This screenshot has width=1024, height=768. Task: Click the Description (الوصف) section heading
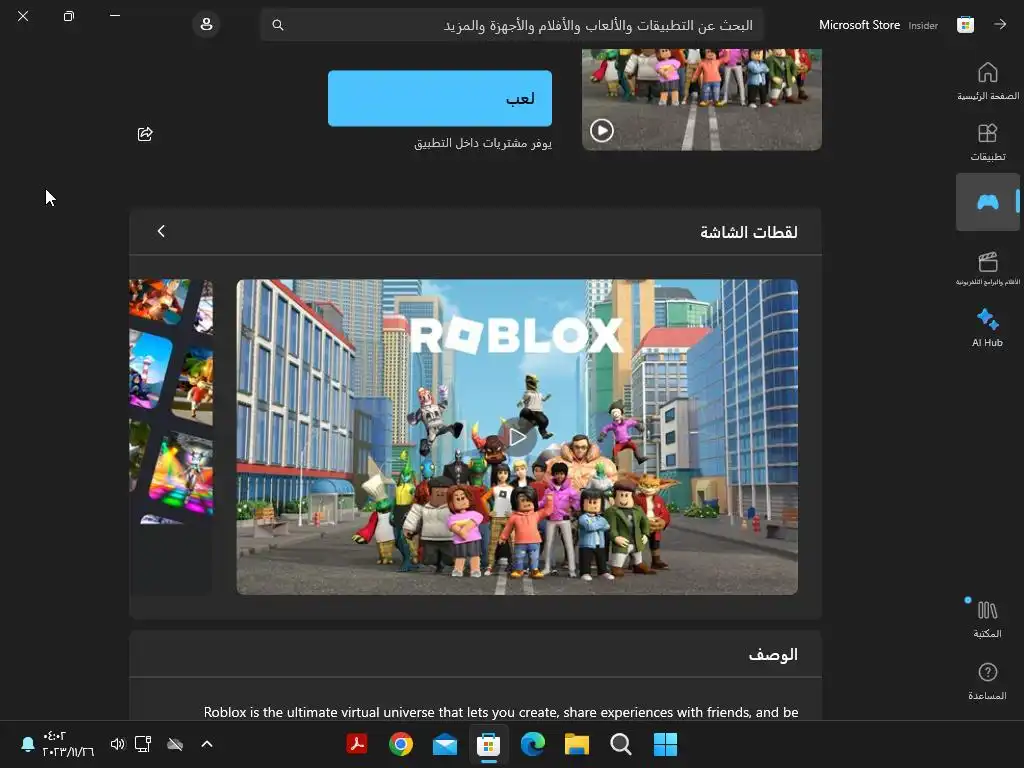pyautogui.click(x=773, y=654)
